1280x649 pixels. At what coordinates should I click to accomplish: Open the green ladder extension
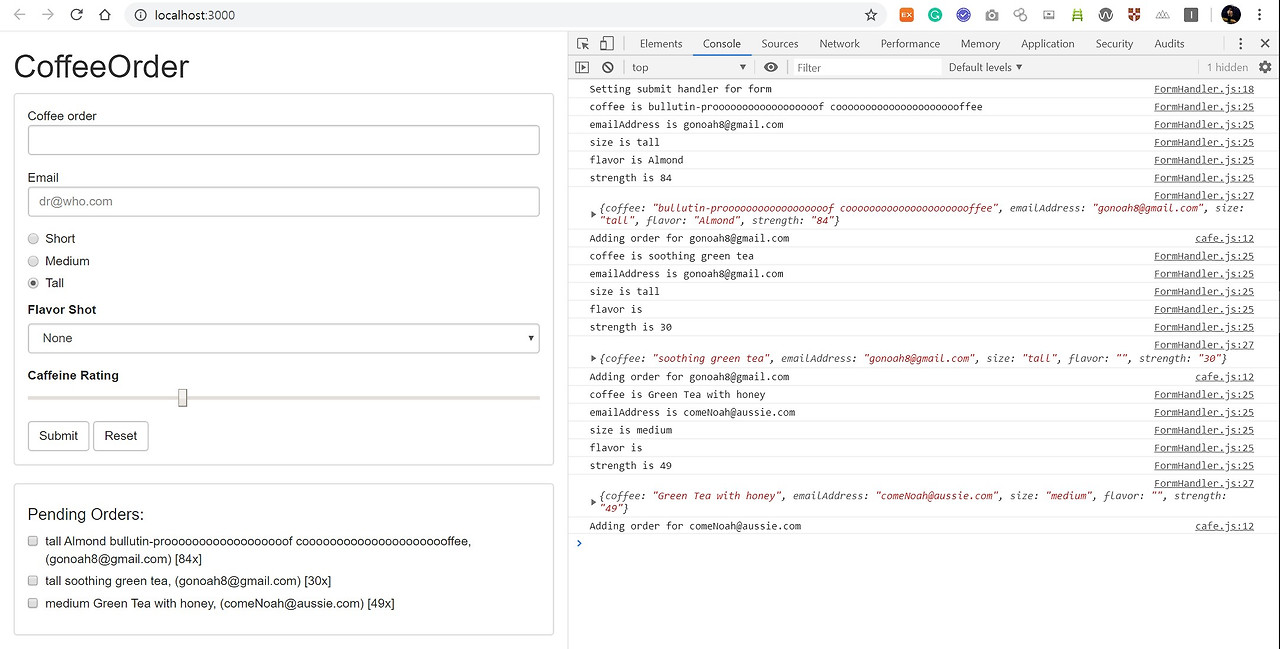[x=1077, y=15]
